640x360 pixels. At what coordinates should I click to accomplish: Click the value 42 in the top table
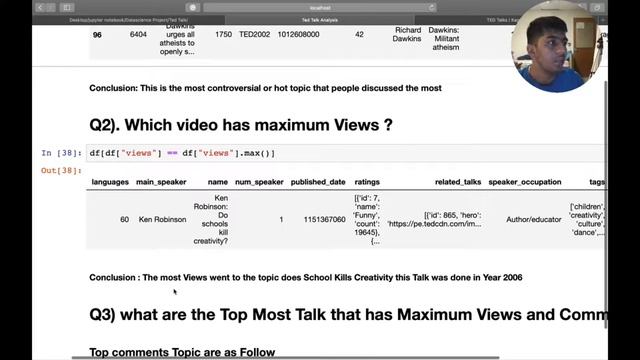[x=359, y=35]
